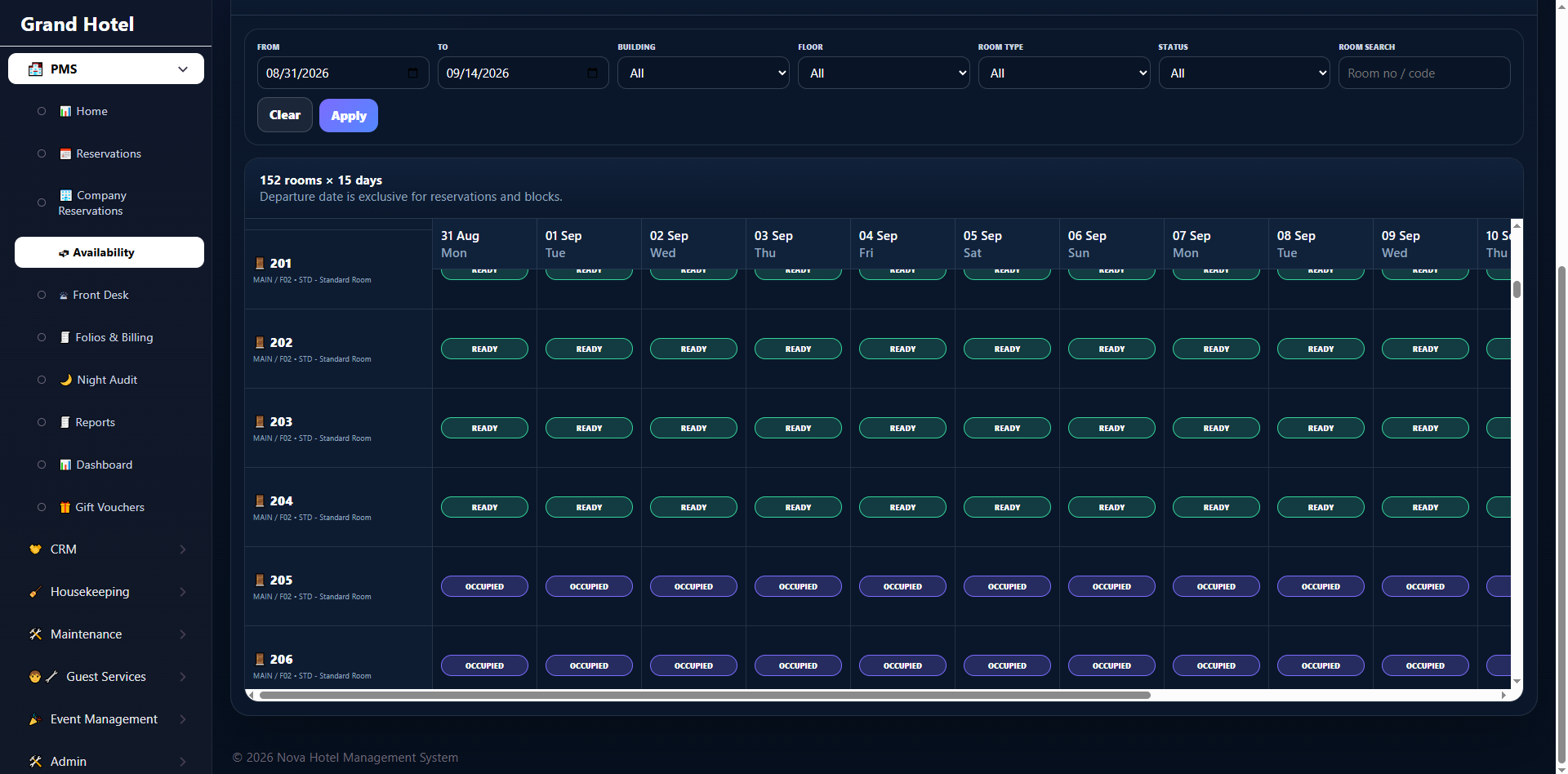Apply the availability filters

pos(349,116)
